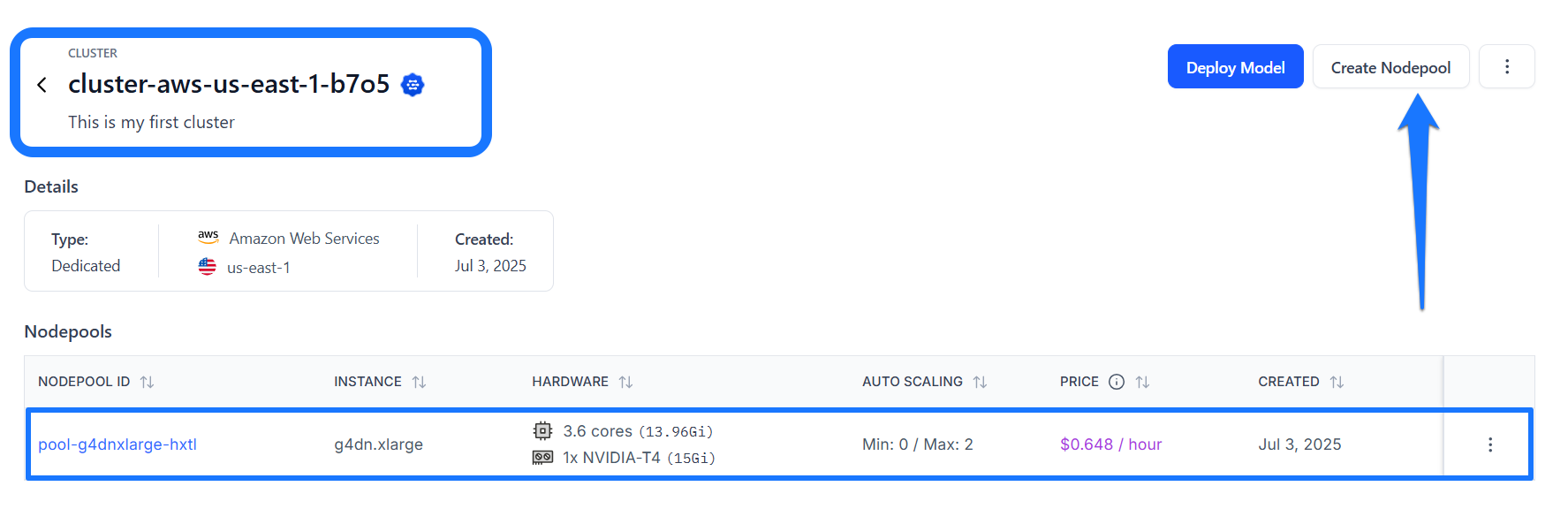Sort the Auto Scaling column

click(981, 382)
